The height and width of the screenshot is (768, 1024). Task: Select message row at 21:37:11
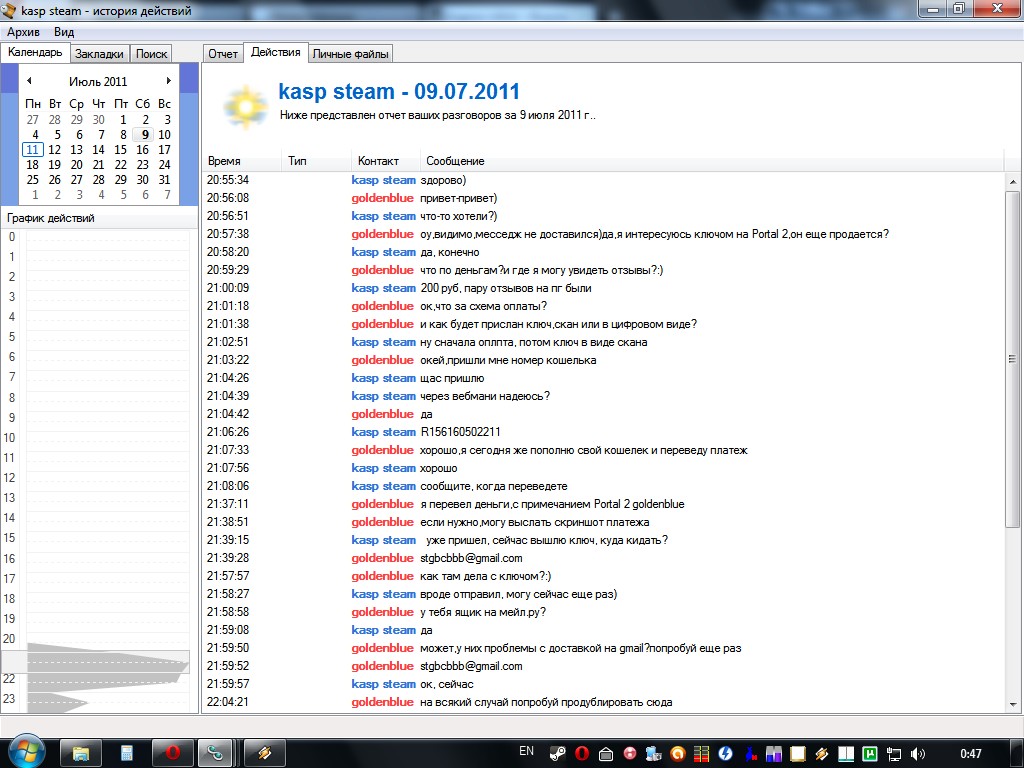tap(604, 504)
